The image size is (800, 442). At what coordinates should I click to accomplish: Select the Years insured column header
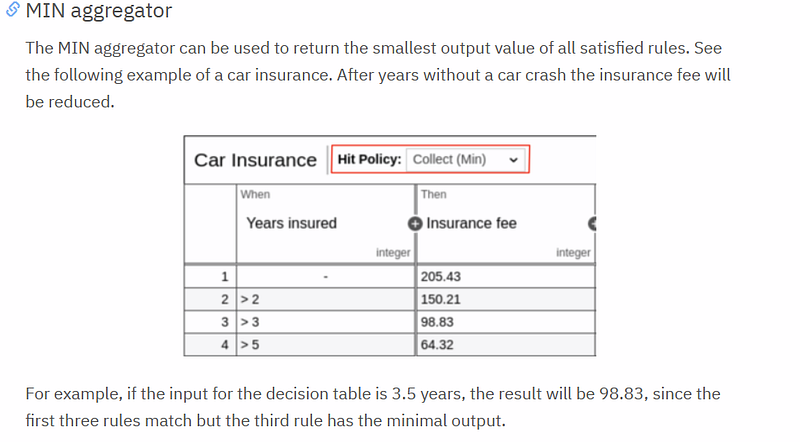point(291,223)
